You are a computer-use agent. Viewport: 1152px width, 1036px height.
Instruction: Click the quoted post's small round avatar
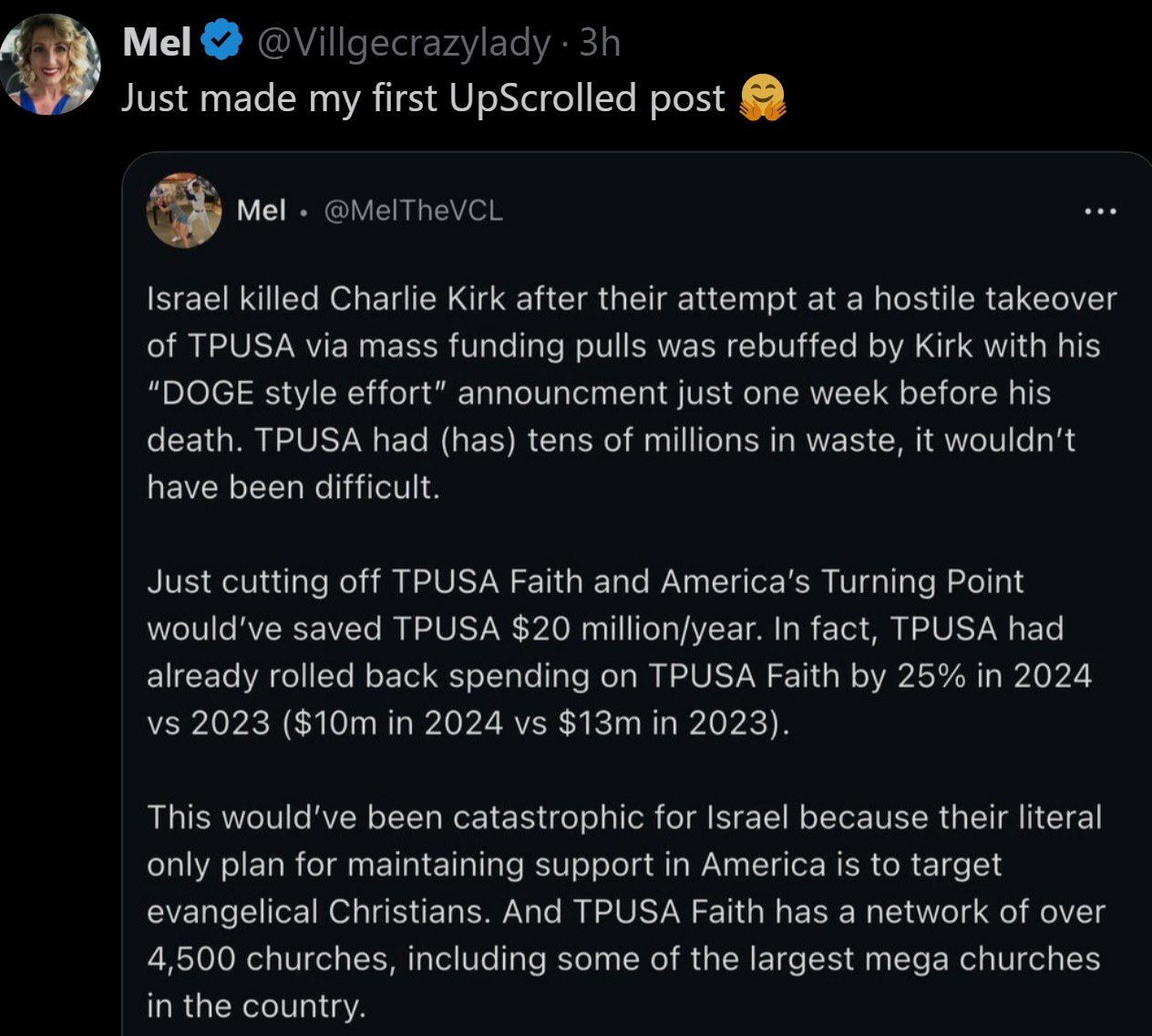pyautogui.click(x=184, y=210)
